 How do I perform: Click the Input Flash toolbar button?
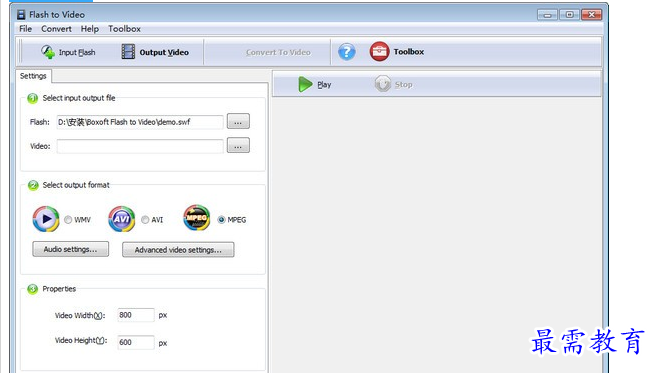click(68, 52)
